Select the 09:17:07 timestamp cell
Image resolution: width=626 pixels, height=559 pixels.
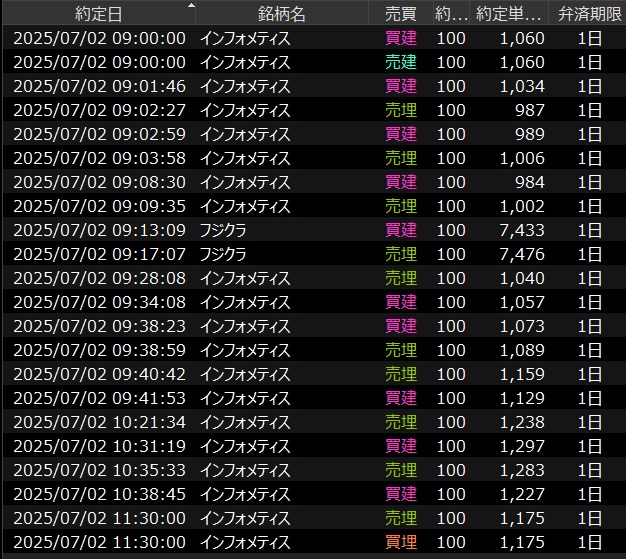pyautogui.click(x=99, y=254)
